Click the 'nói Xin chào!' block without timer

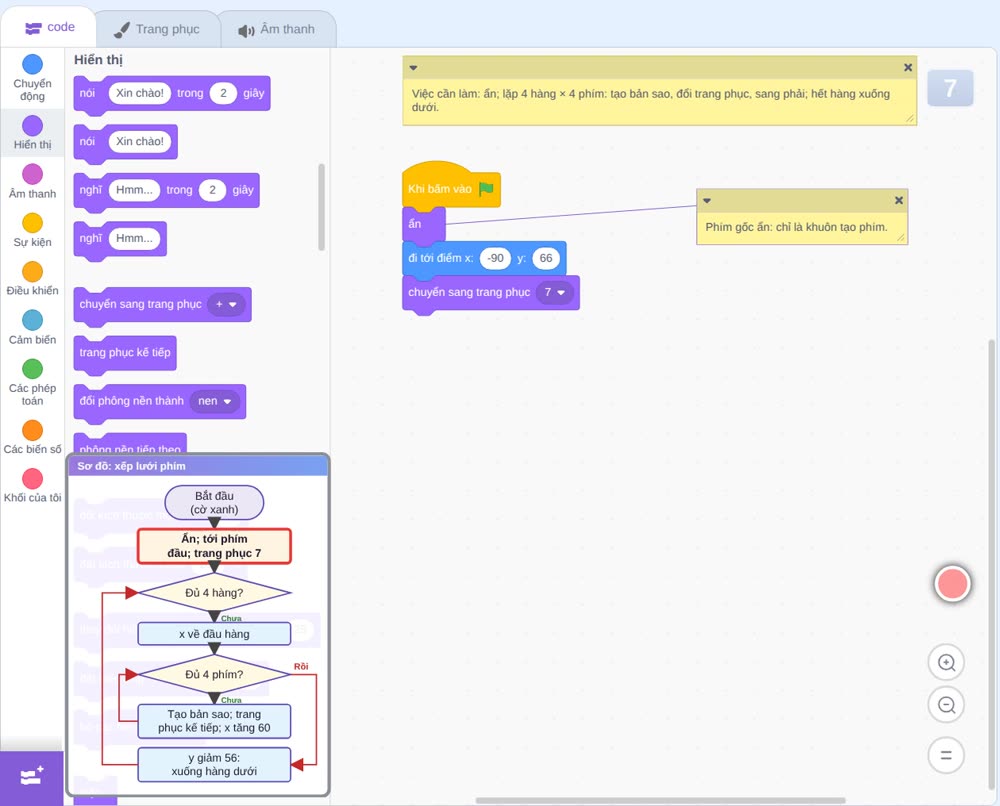[x=126, y=142]
